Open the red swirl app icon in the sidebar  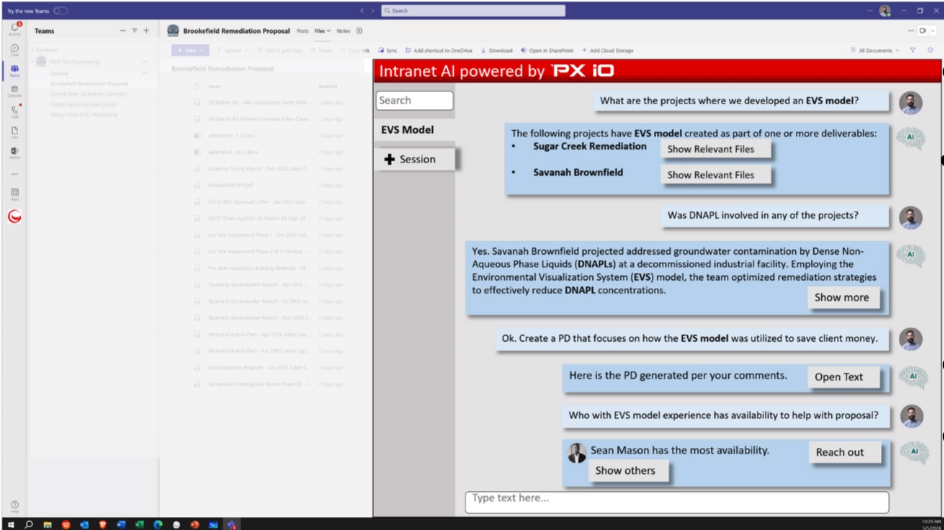click(15, 217)
